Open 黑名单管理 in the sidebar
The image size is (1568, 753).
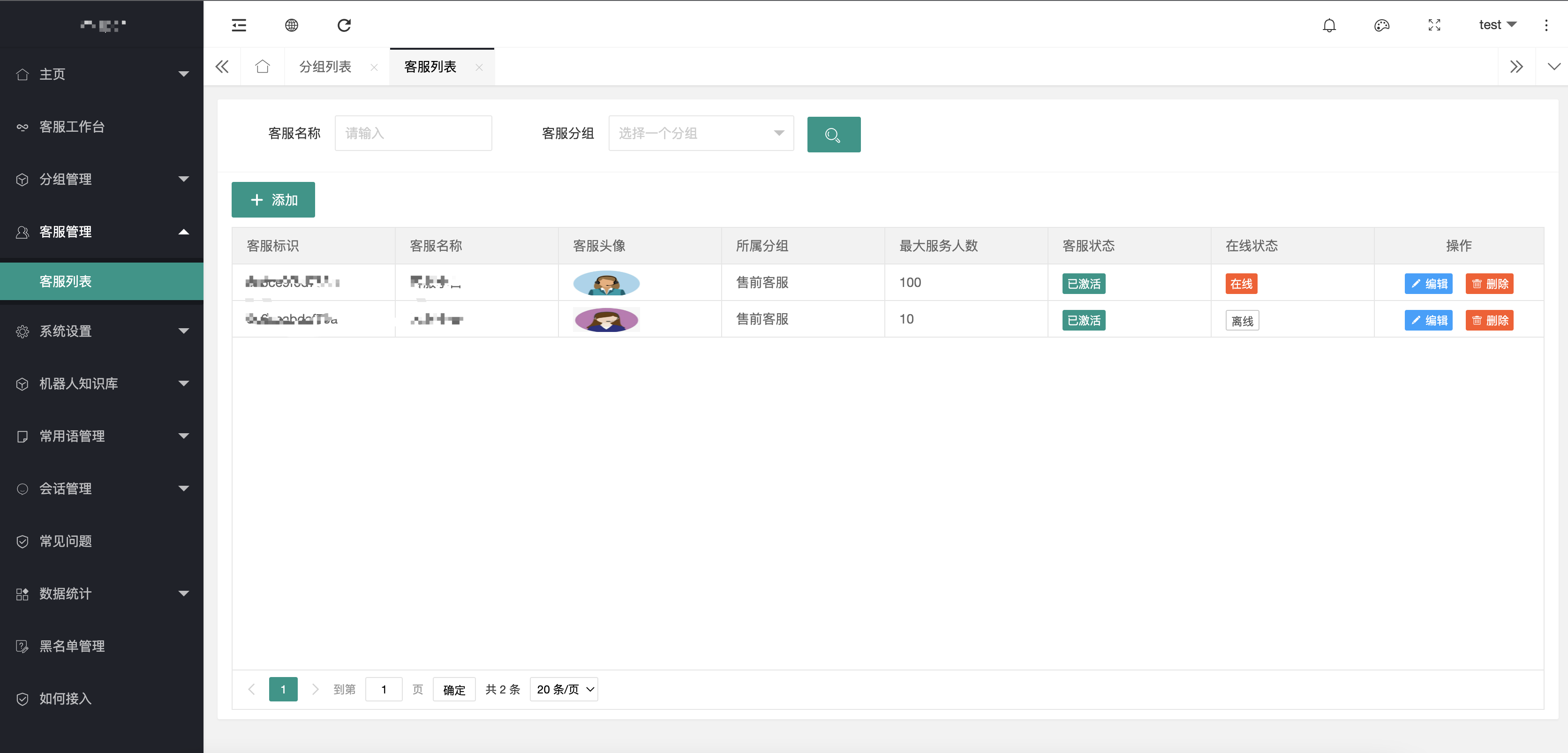(x=102, y=646)
